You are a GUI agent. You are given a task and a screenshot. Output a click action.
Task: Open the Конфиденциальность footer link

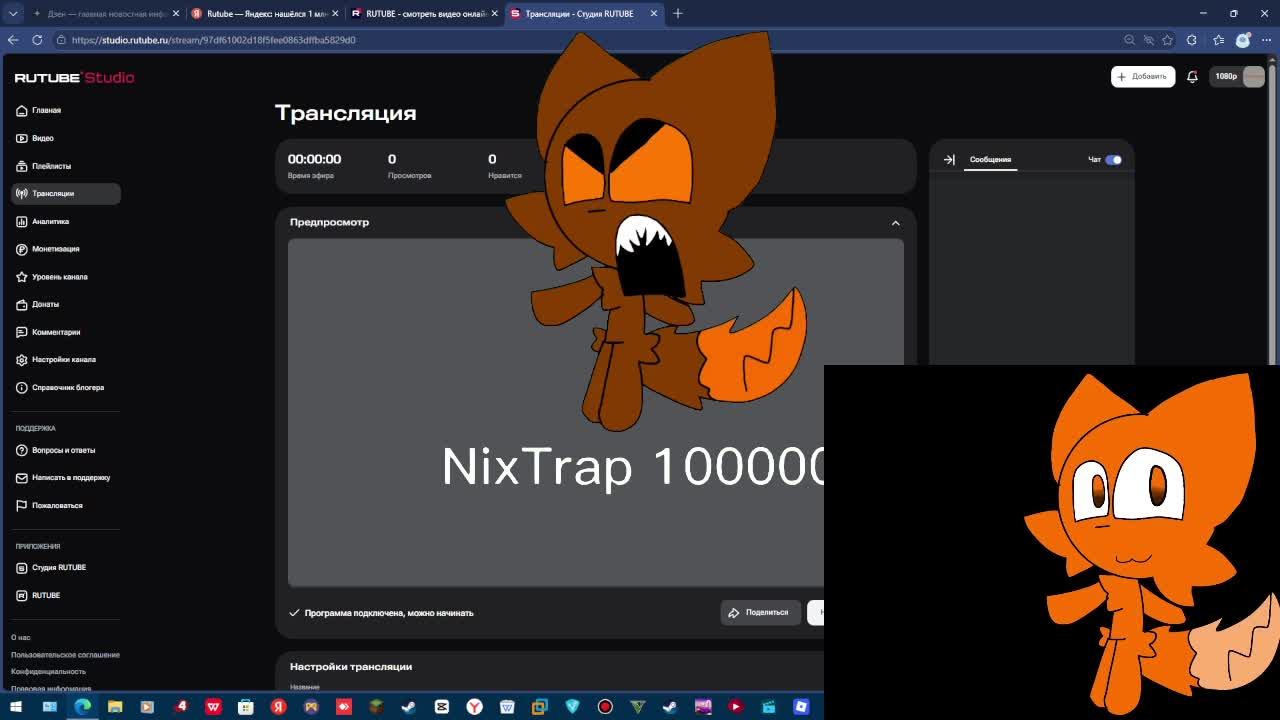point(48,672)
